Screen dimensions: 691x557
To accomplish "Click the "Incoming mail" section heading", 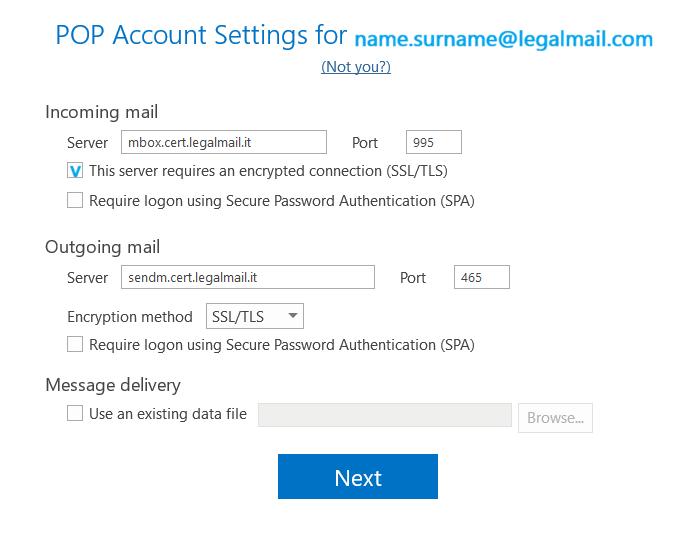I will tap(101, 112).
